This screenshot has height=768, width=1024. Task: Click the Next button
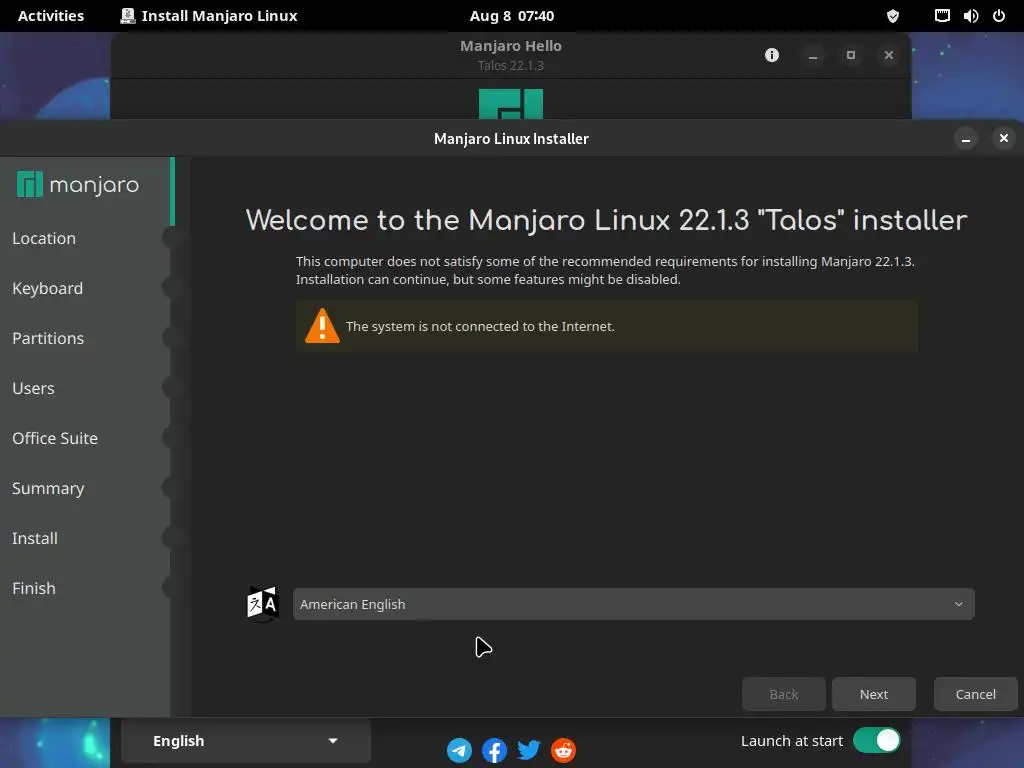tap(873, 694)
